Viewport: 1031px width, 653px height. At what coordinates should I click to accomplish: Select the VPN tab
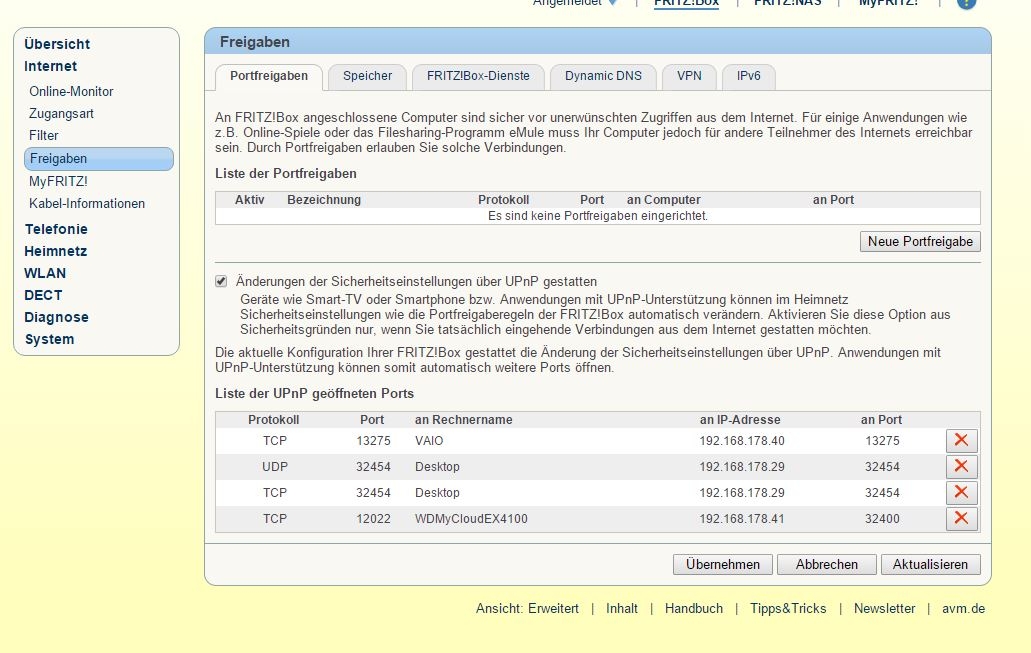689,76
